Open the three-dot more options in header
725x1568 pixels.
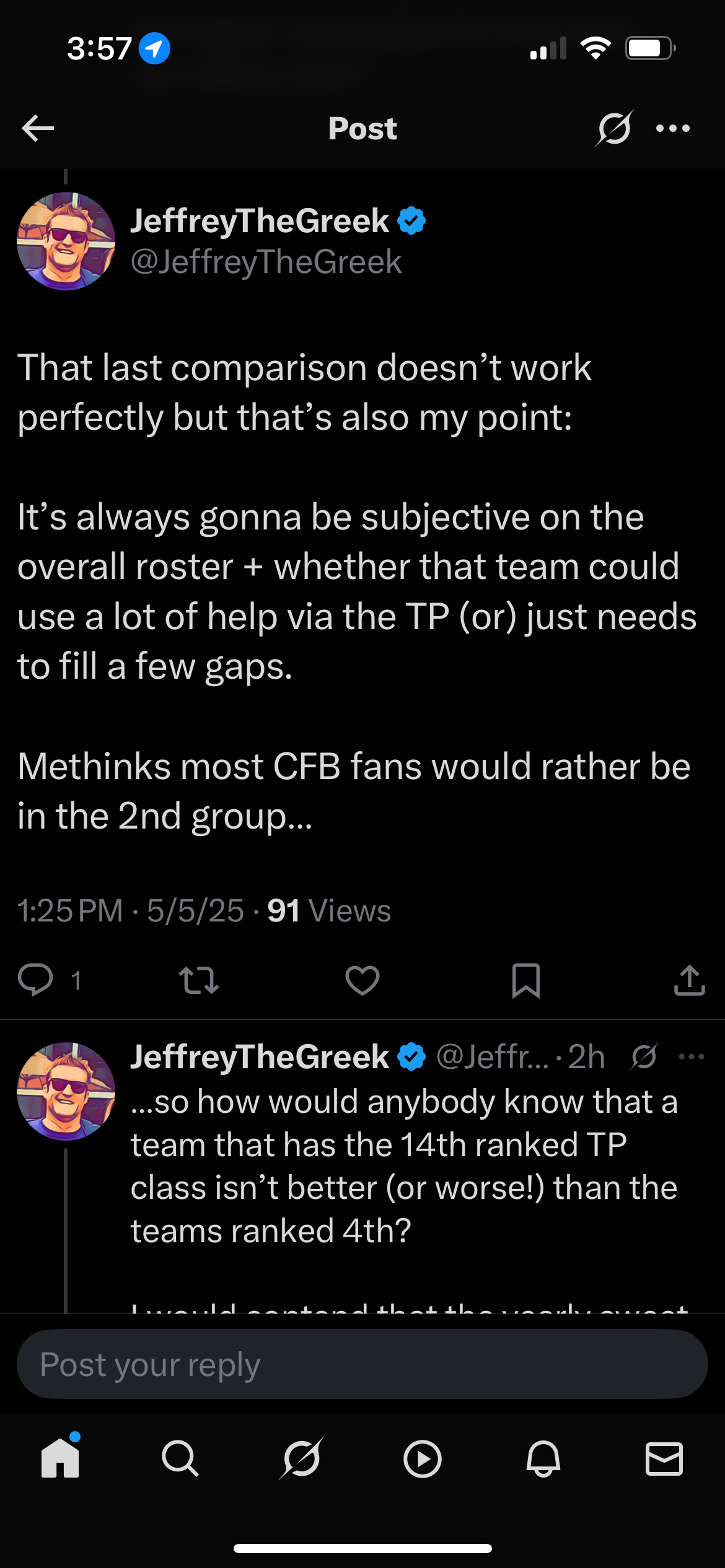(x=673, y=128)
